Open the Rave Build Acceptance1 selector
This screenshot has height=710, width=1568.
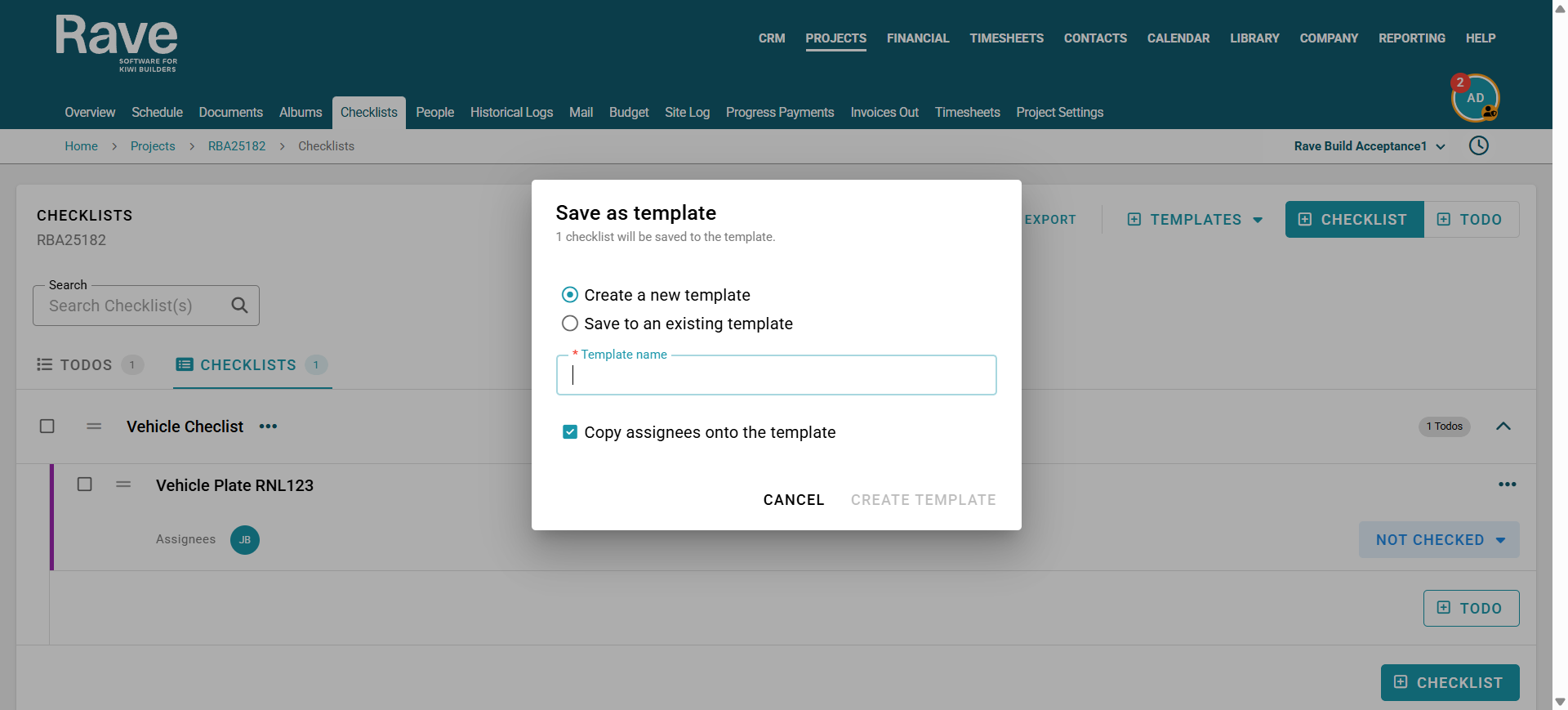pos(1370,146)
